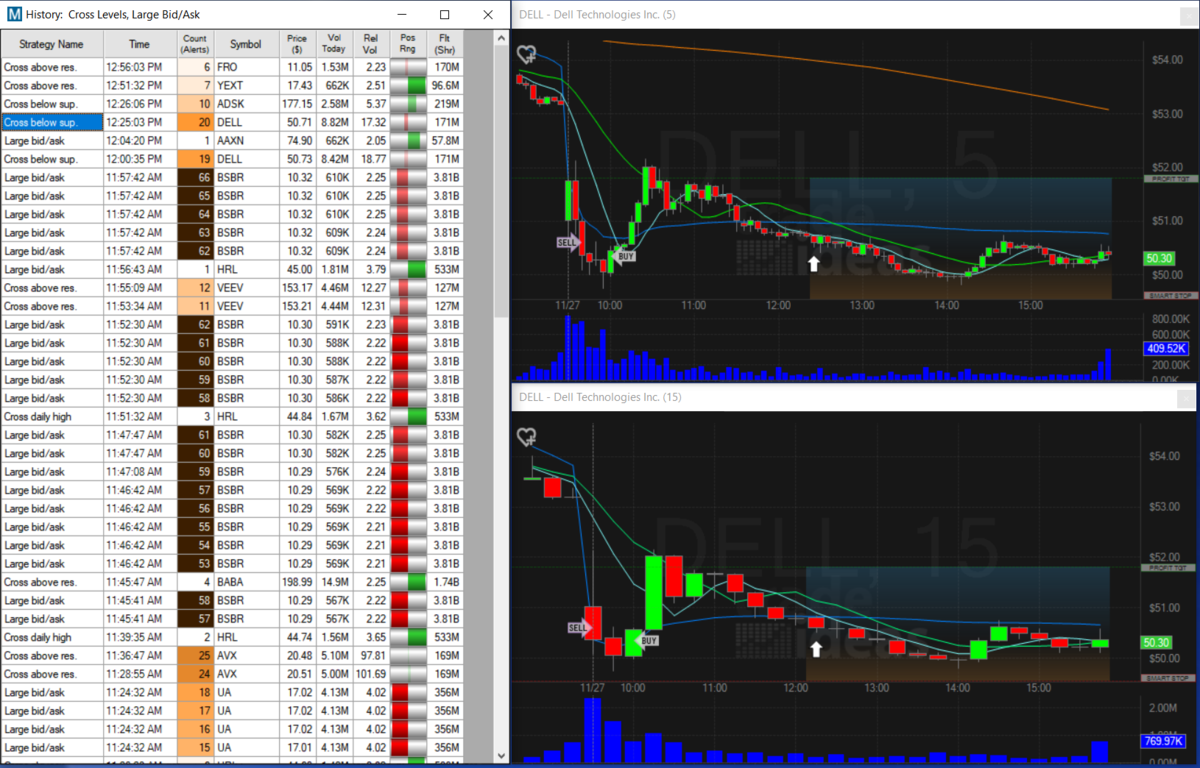
Task: Click the SMART STOP label on 15-minute chart
Action: [x=1170, y=678]
